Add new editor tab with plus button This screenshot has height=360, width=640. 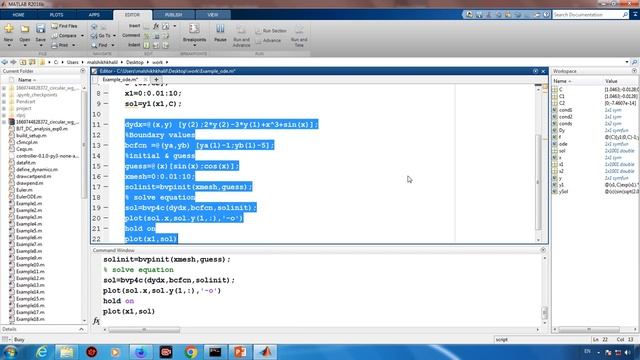point(156,80)
